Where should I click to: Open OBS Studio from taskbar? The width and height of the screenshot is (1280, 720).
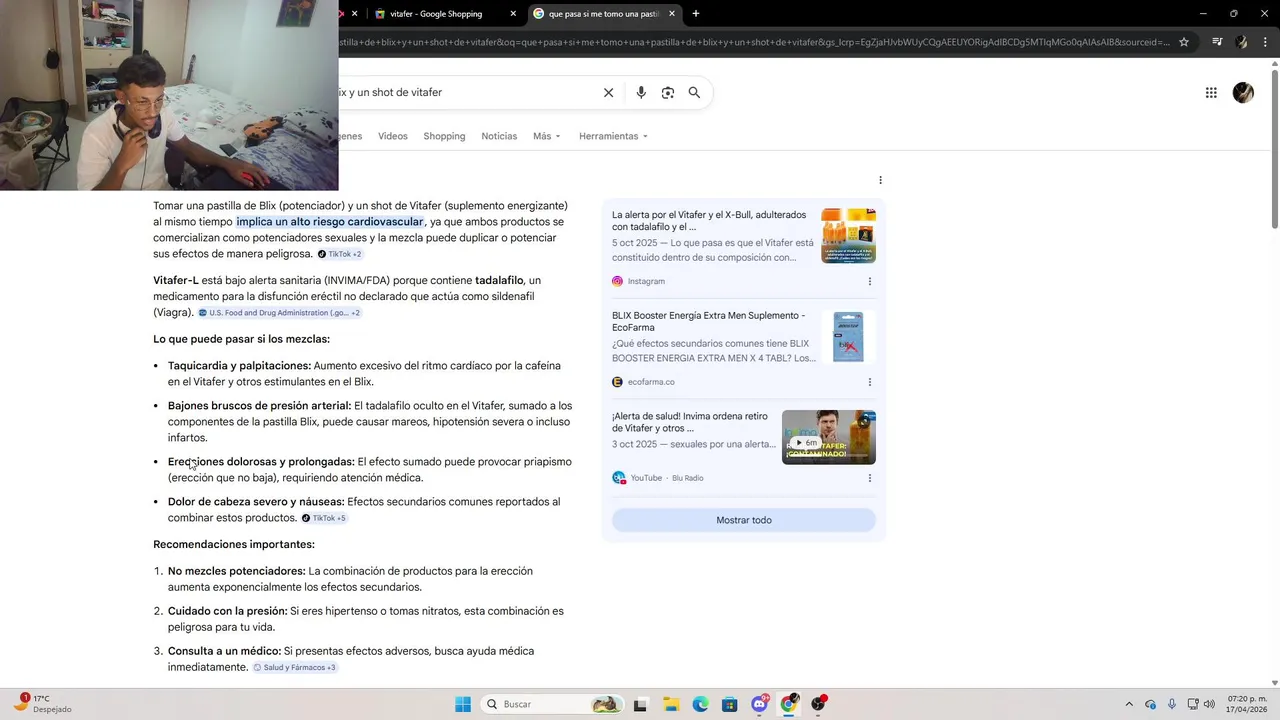coord(819,704)
